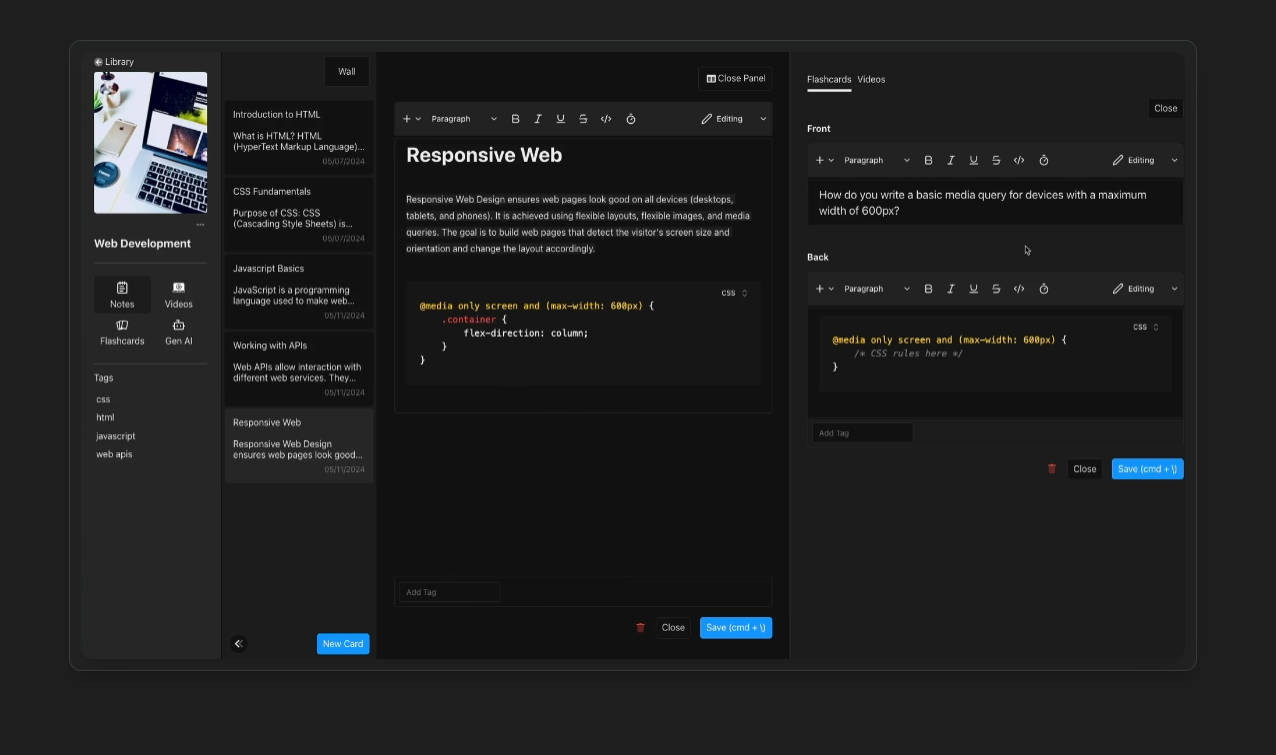The image size is (1276, 755).
Task: Click Close button above the Front label
Action: tap(1166, 108)
